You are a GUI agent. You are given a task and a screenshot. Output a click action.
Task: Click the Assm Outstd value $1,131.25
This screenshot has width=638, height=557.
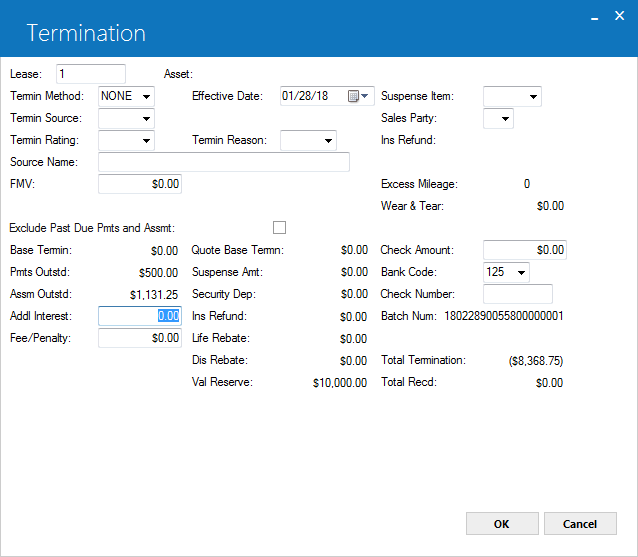click(154, 295)
